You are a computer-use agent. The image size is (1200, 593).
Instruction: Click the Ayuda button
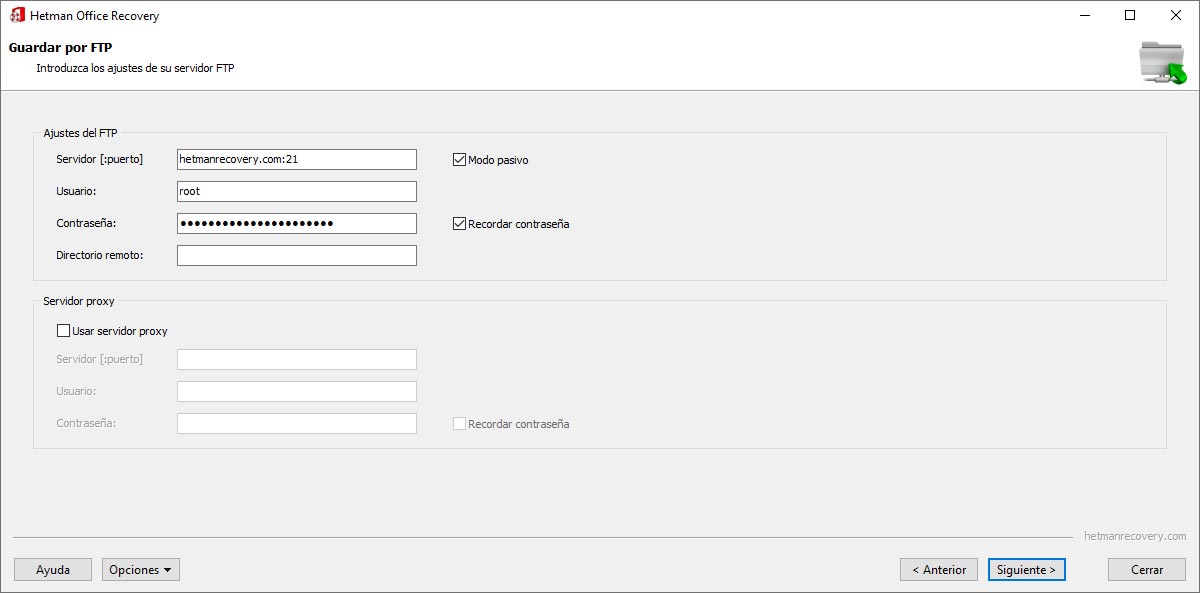tap(53, 570)
